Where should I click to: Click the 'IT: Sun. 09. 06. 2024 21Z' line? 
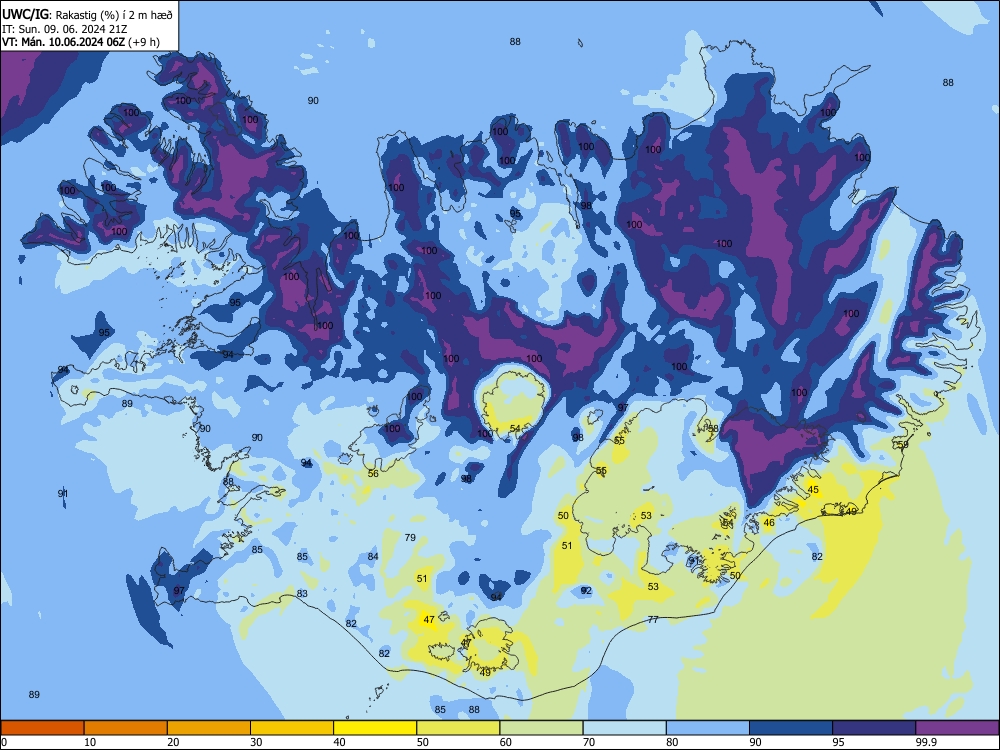64,29
